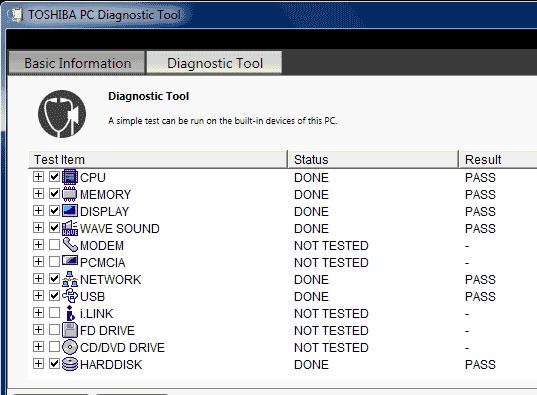Viewport: 537px width, 395px height.
Task: Expand the MEMORY test tree node
Action: pyautogui.click(x=38, y=194)
